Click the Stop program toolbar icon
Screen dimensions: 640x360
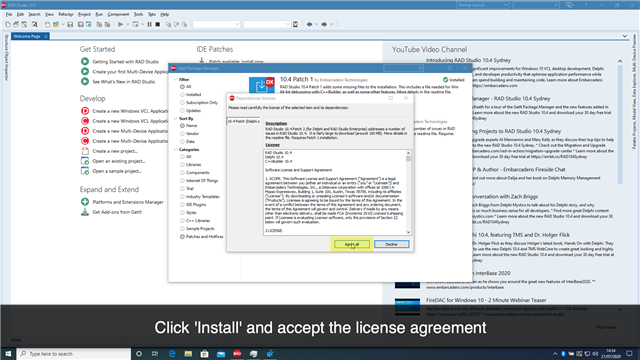(158, 24)
